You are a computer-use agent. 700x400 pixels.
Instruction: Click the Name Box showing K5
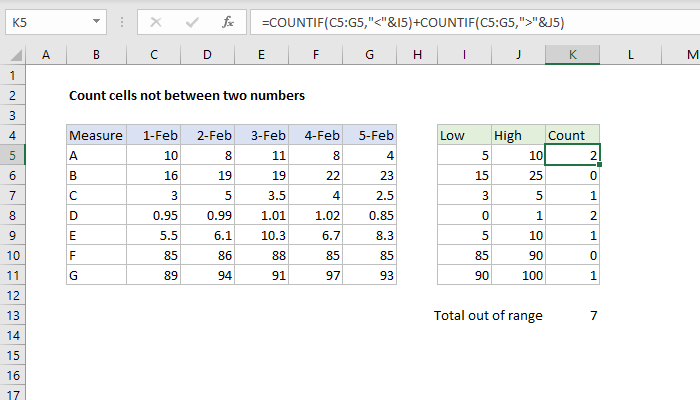pyautogui.click(x=56, y=22)
